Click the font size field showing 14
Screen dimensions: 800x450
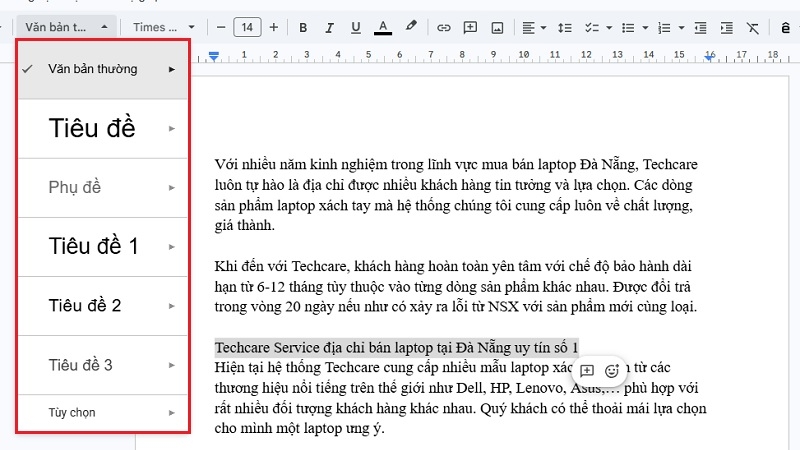[x=247, y=27]
